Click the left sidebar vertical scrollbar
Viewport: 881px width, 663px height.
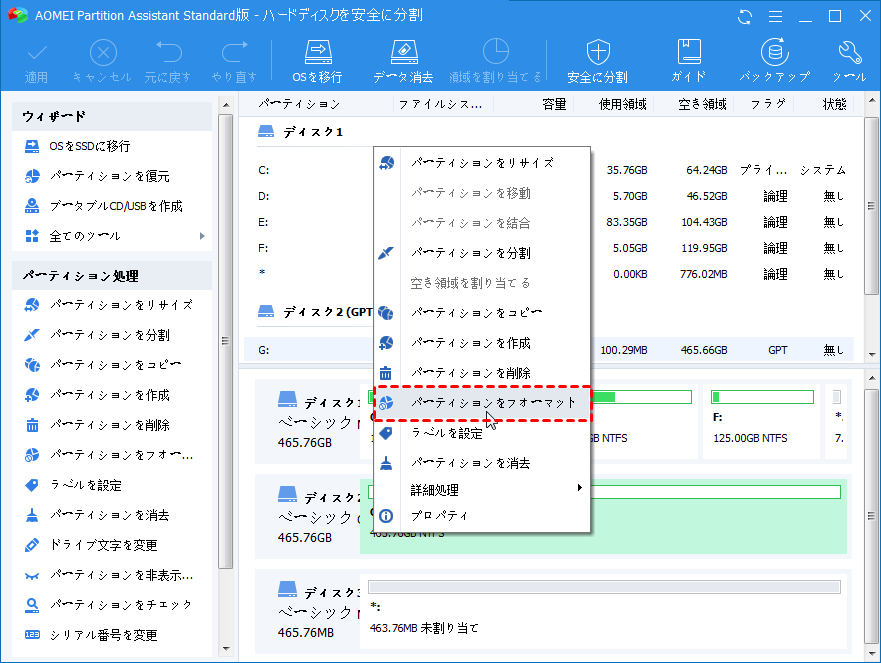tap(226, 341)
